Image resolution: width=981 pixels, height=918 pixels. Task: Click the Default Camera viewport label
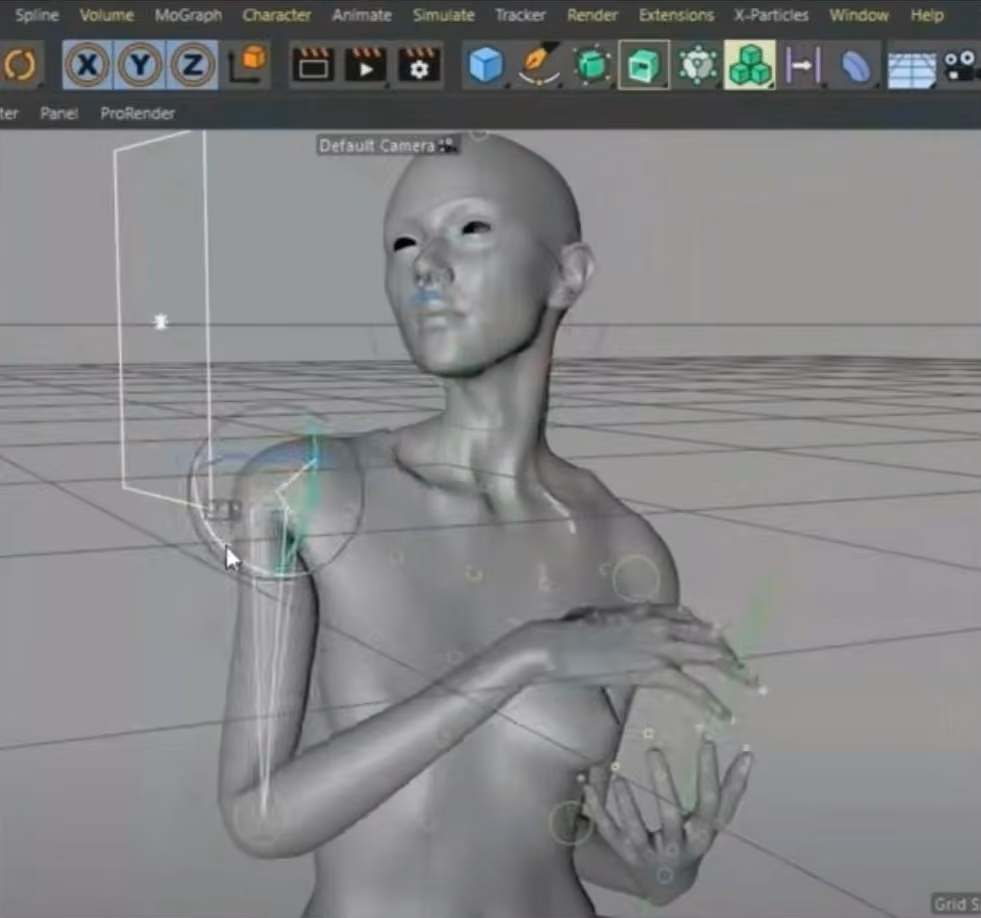click(x=377, y=146)
